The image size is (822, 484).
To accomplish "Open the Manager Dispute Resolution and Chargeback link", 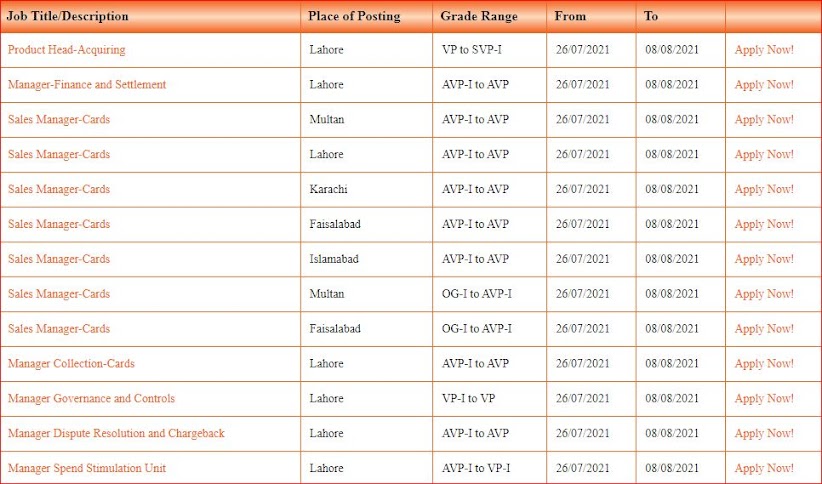I will point(116,433).
